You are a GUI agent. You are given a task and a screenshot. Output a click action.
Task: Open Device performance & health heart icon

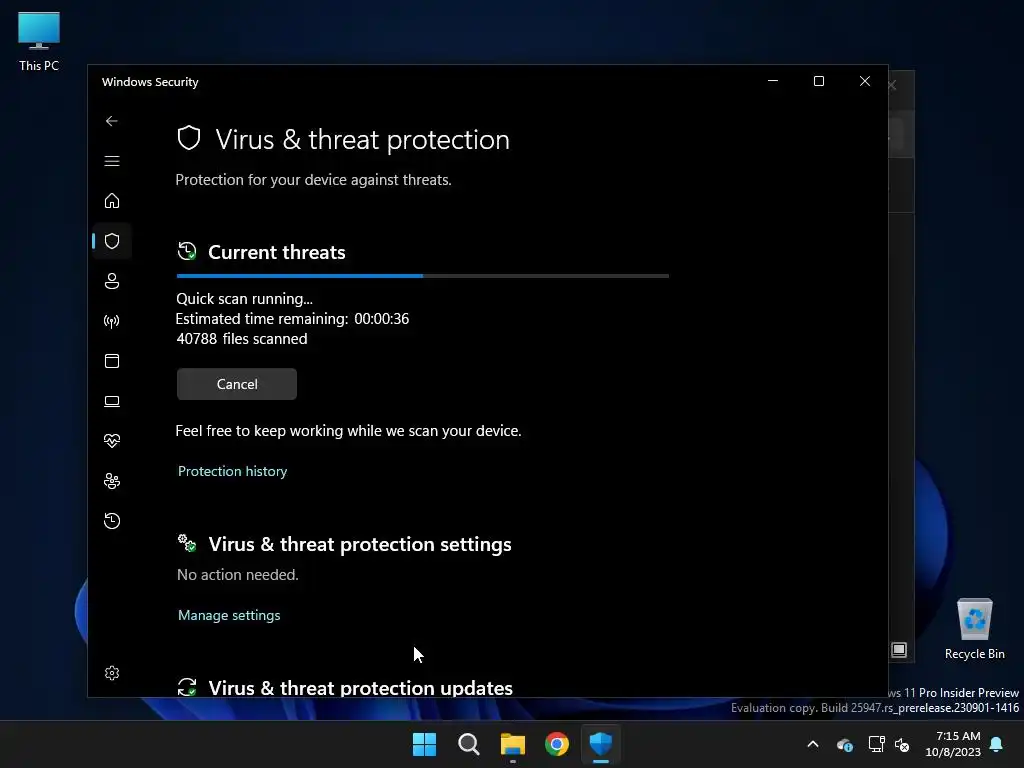click(x=112, y=441)
